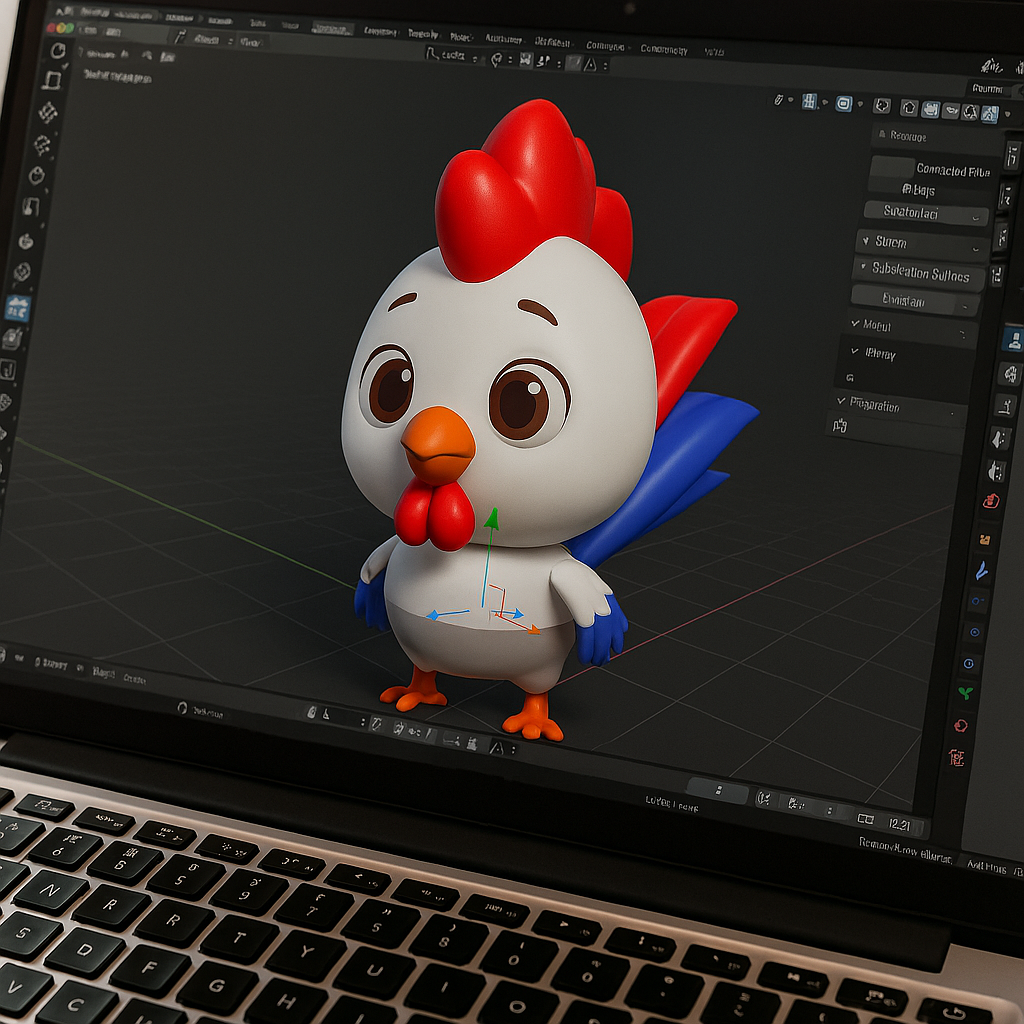
Task: Open the Conorunoty menu in top bar
Action: (x=664, y=49)
